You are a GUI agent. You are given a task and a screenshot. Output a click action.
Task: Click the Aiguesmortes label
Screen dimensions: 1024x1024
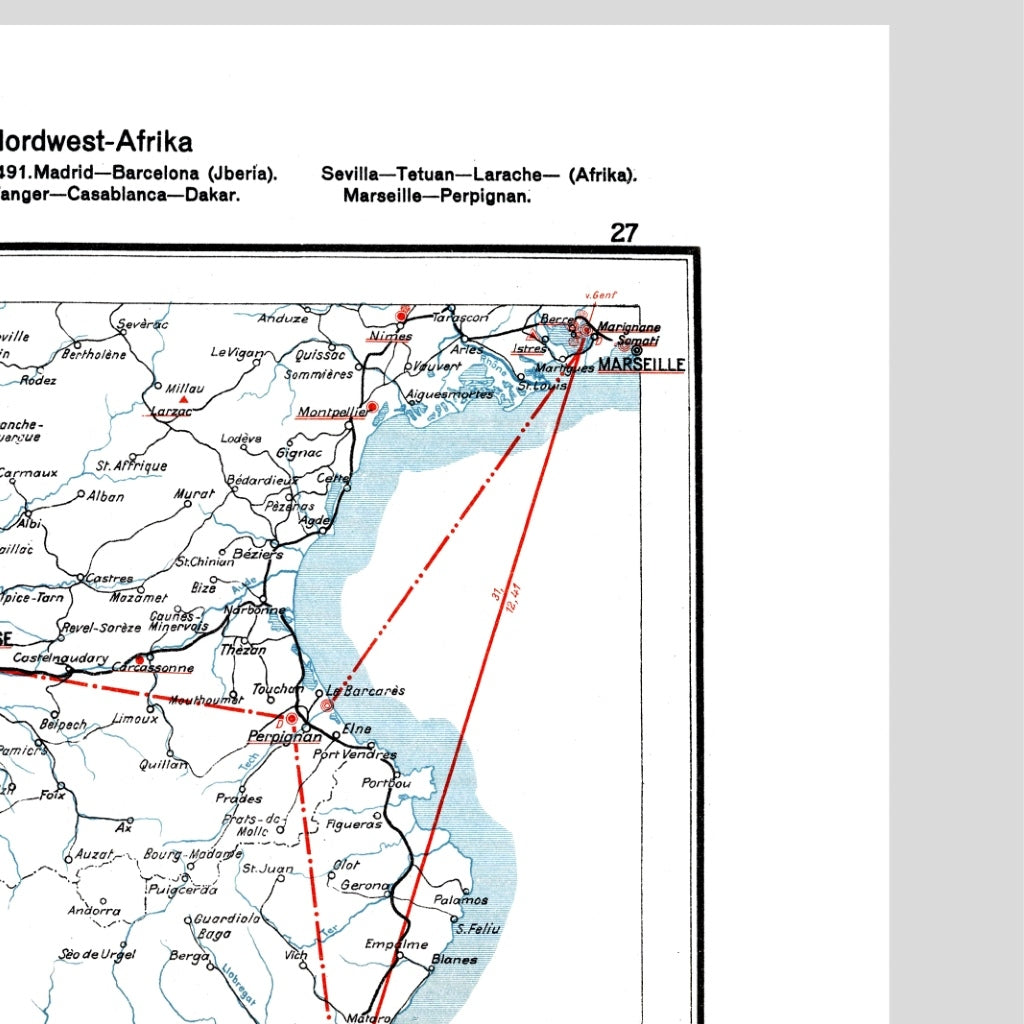point(450,394)
